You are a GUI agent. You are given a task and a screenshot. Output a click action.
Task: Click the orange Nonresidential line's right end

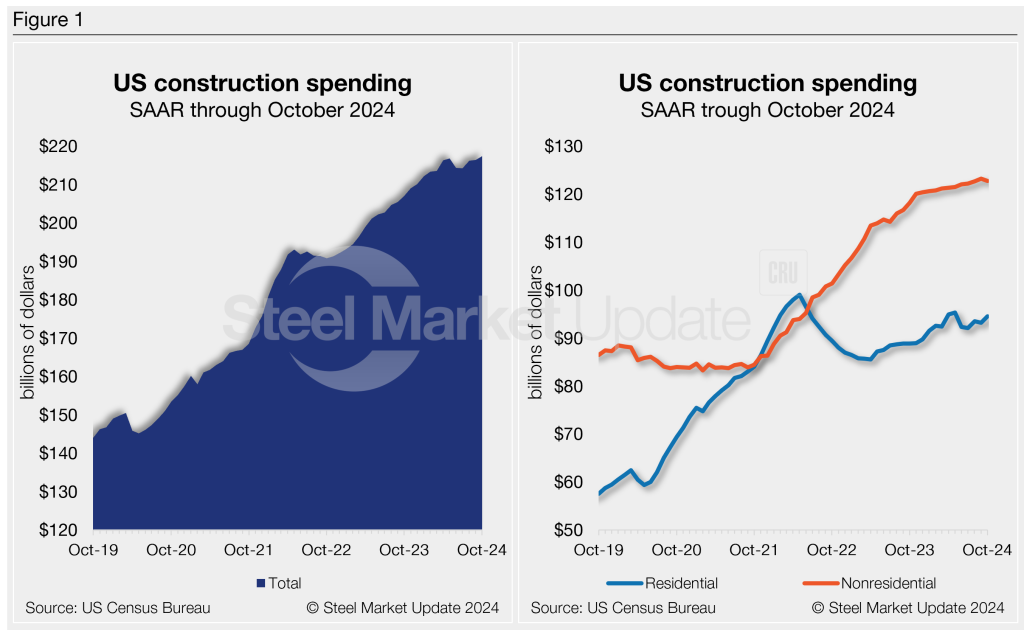(x=988, y=181)
